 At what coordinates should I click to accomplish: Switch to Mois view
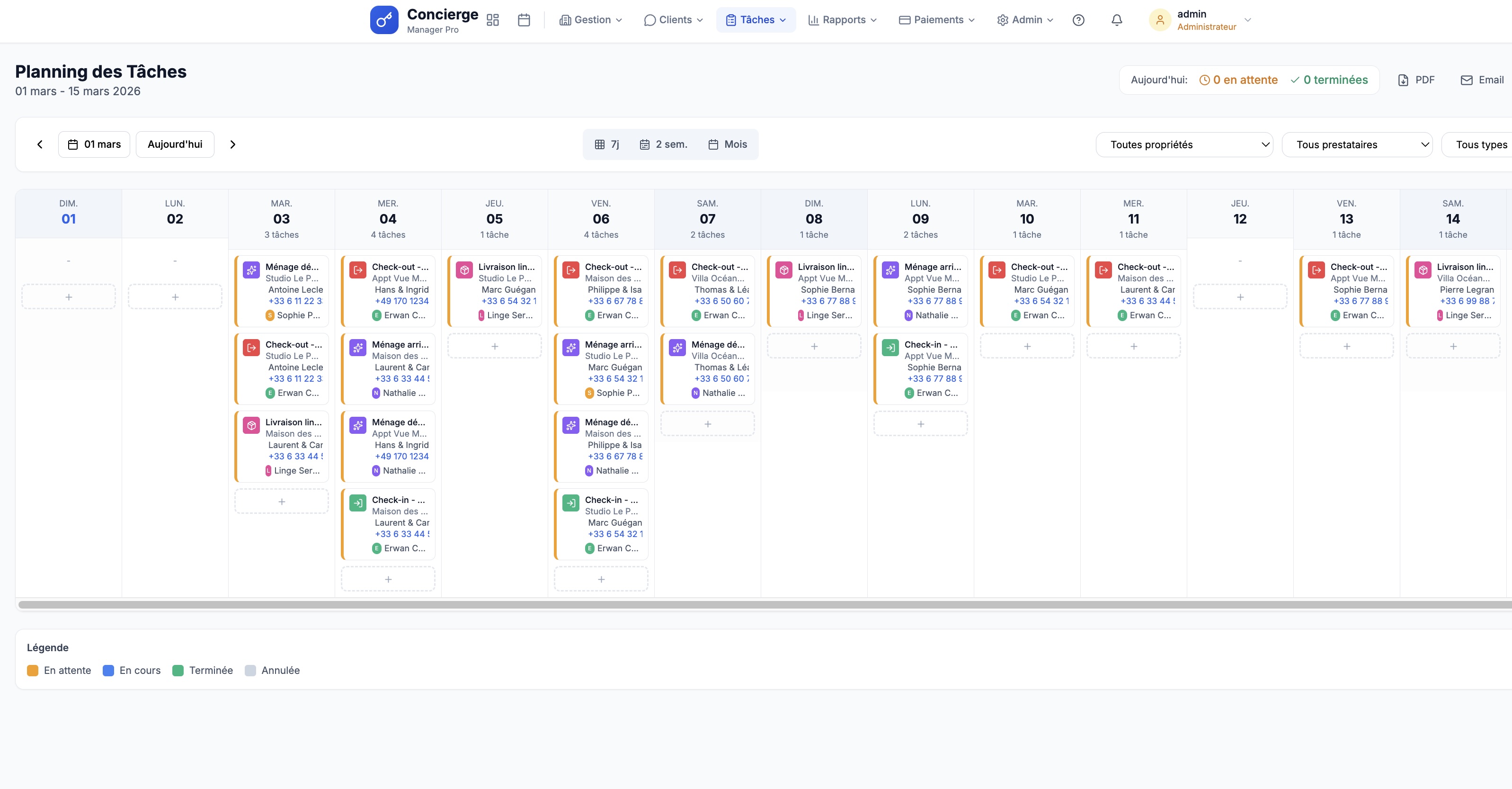click(x=727, y=144)
